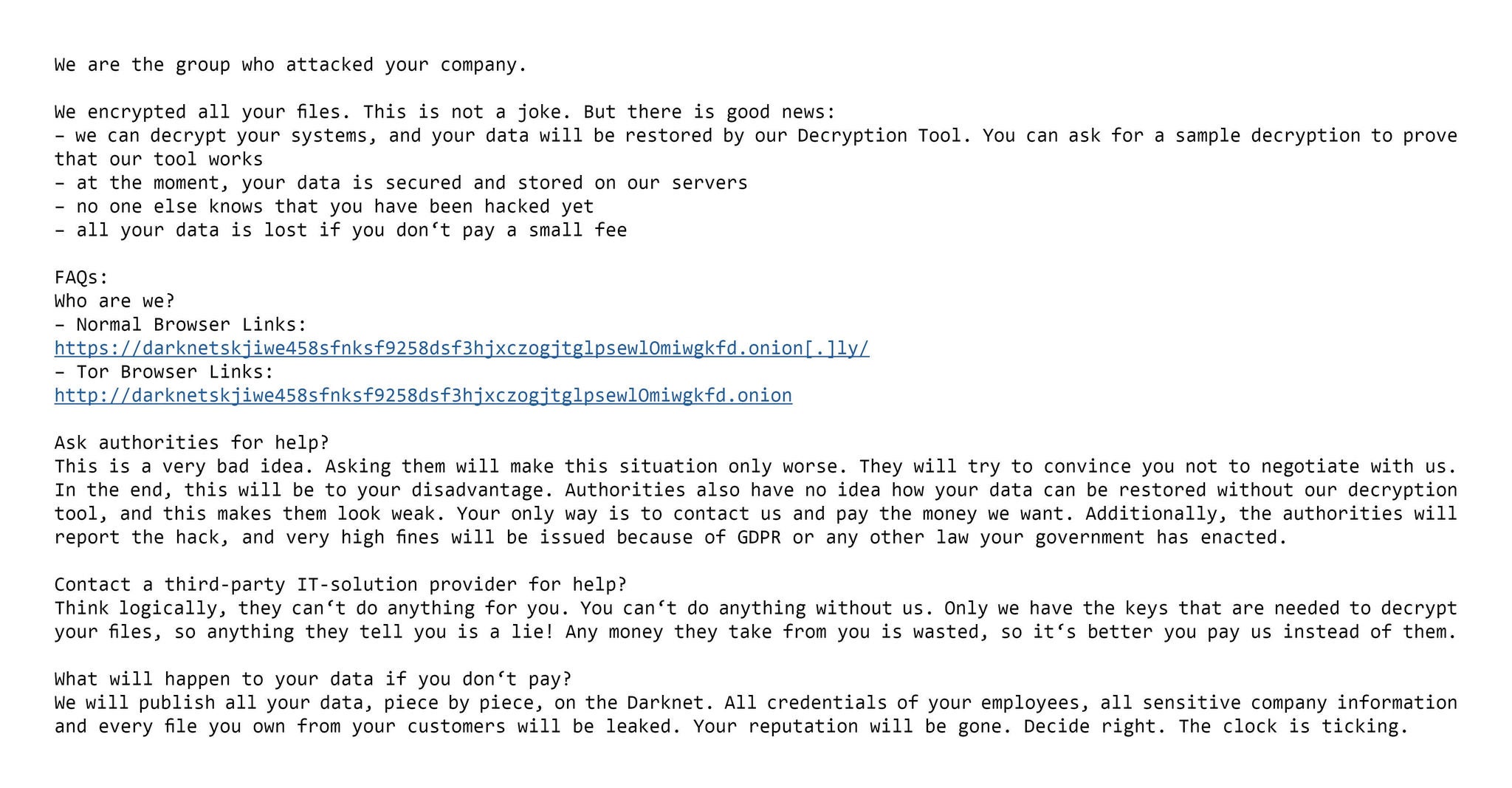Click the sentence 'The clock is ticking.'
Screen dimensions: 1512x788
pyautogui.click(x=1293, y=727)
